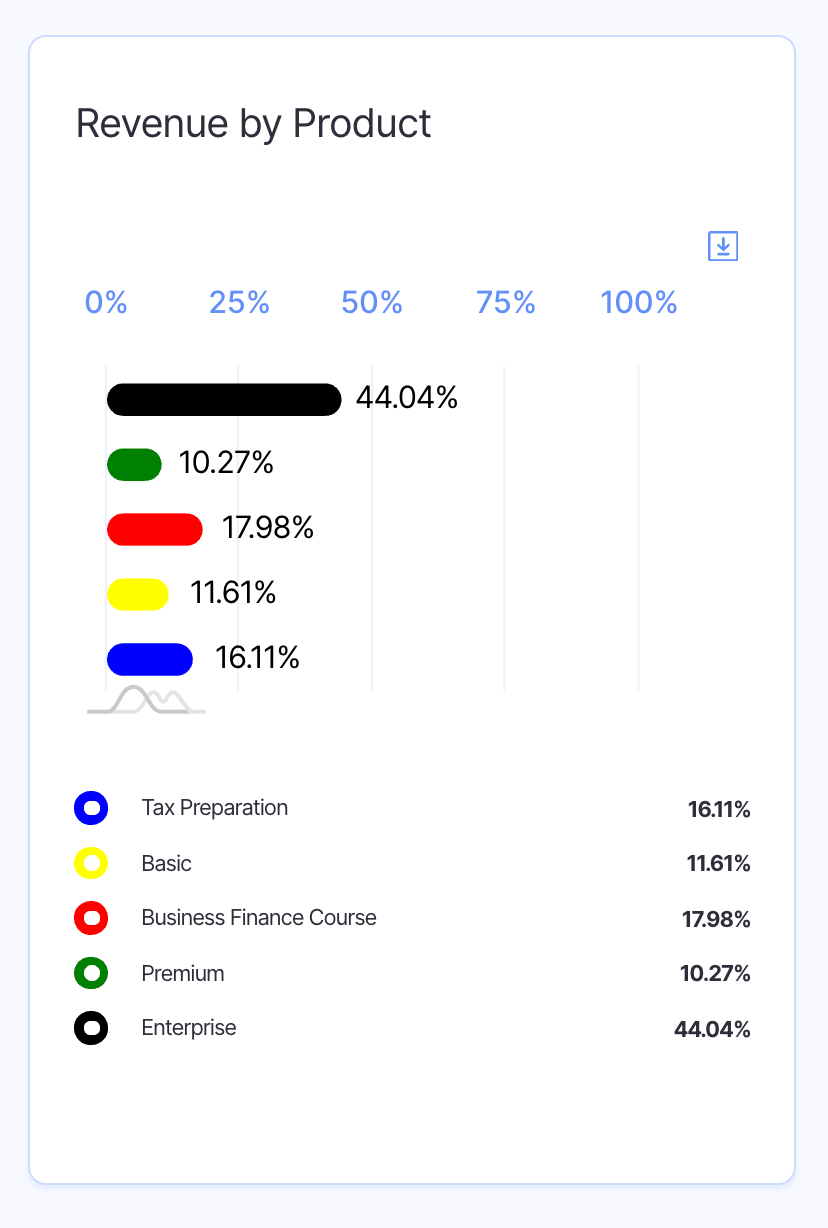Image resolution: width=828 pixels, height=1228 pixels.
Task: Select the blue Tax Preparation legend dot
Action: click(x=91, y=808)
